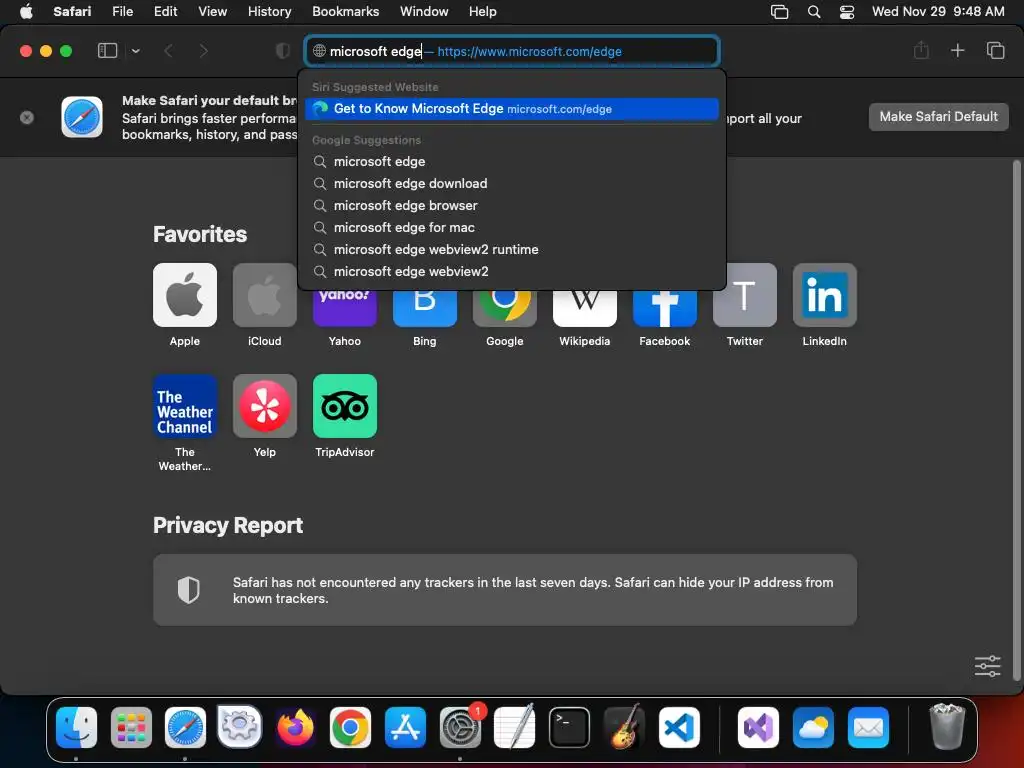Open the Safari sidebar toggle icon

107,50
